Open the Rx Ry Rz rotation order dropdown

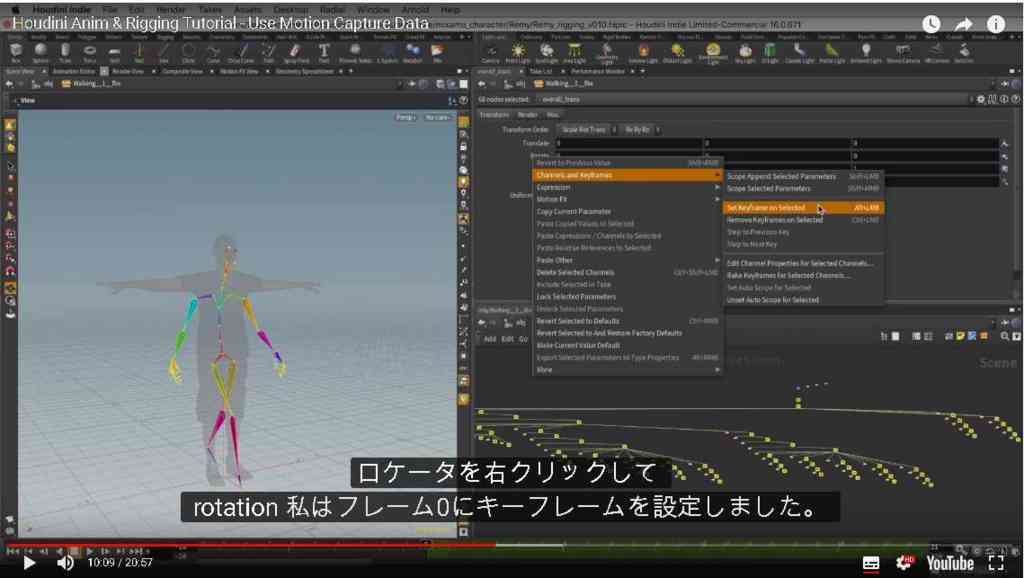pos(640,129)
